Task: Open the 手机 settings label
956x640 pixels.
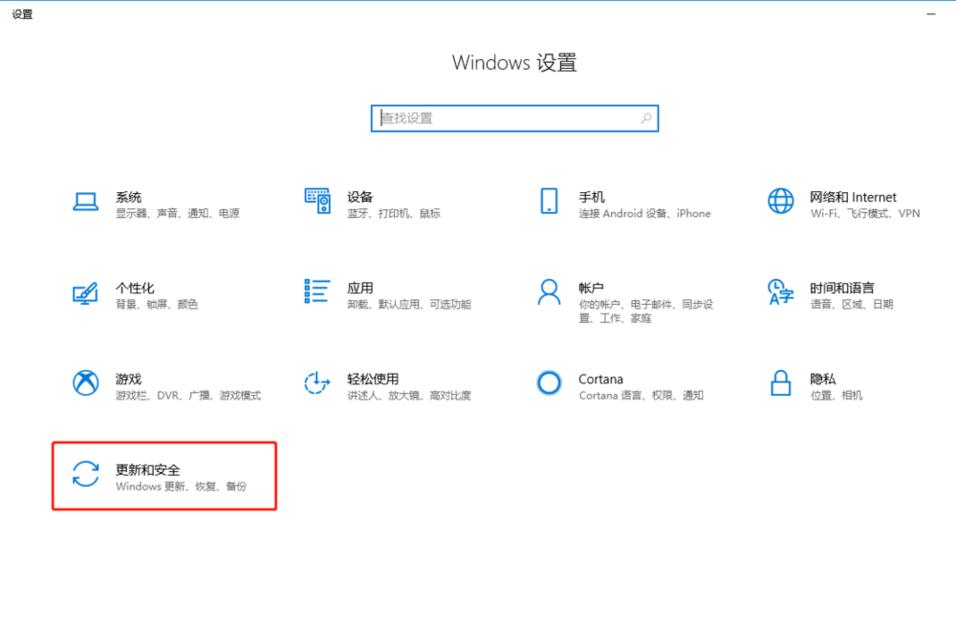Action: tap(591, 197)
